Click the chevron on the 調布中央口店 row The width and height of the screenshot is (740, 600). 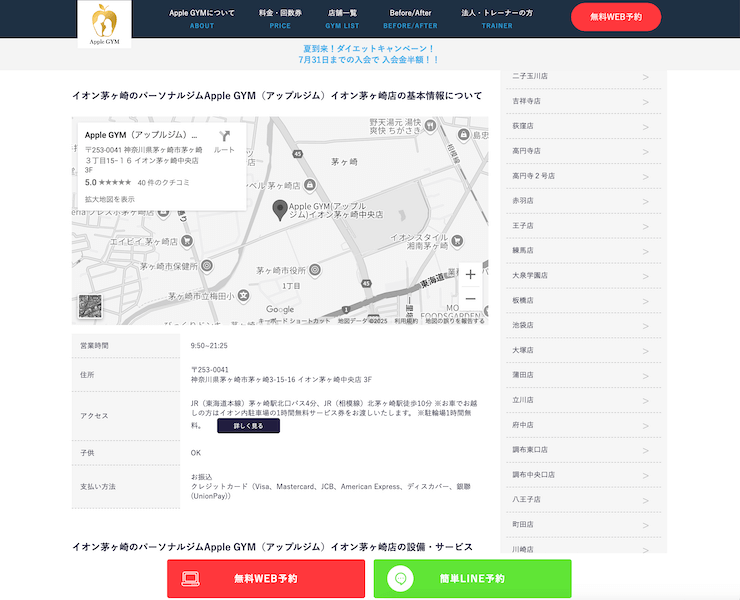[x=646, y=475]
